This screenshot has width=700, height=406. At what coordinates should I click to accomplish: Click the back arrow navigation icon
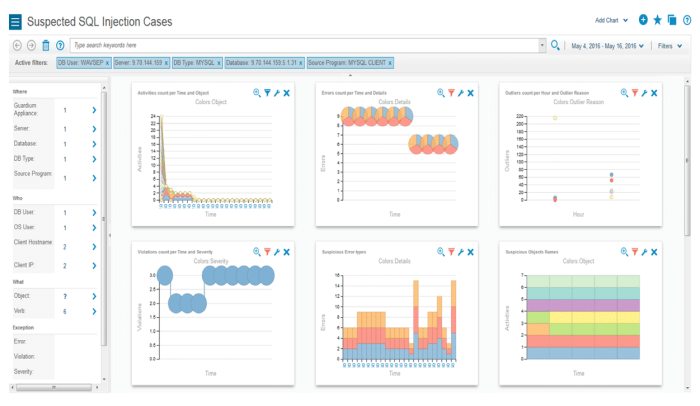[17, 46]
